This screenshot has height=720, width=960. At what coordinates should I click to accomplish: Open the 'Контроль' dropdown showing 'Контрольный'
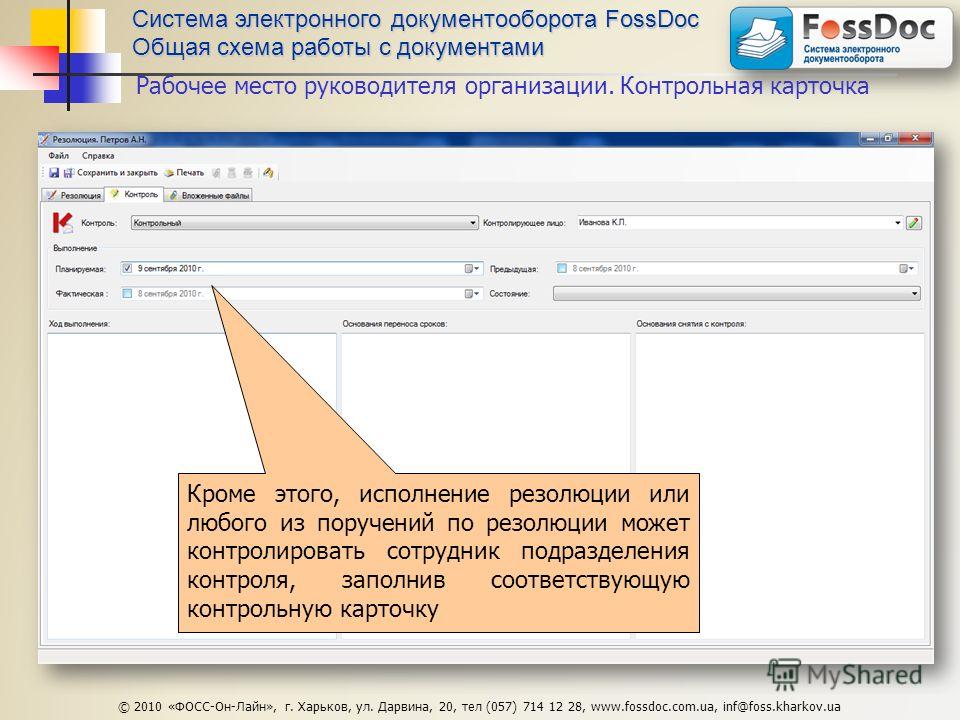click(304, 223)
